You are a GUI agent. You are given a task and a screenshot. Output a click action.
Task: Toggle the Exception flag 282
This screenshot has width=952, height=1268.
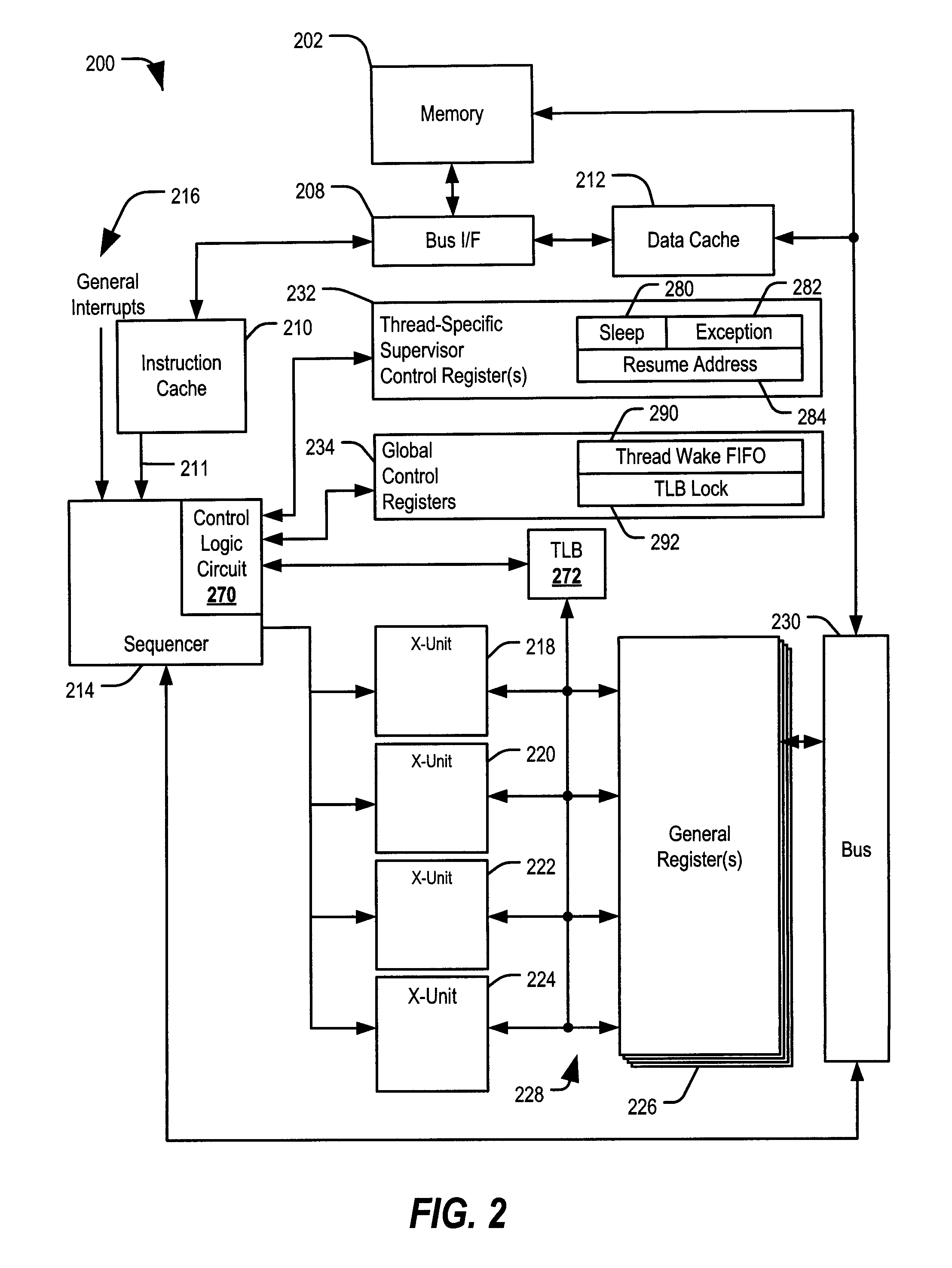pyautogui.click(x=783, y=316)
